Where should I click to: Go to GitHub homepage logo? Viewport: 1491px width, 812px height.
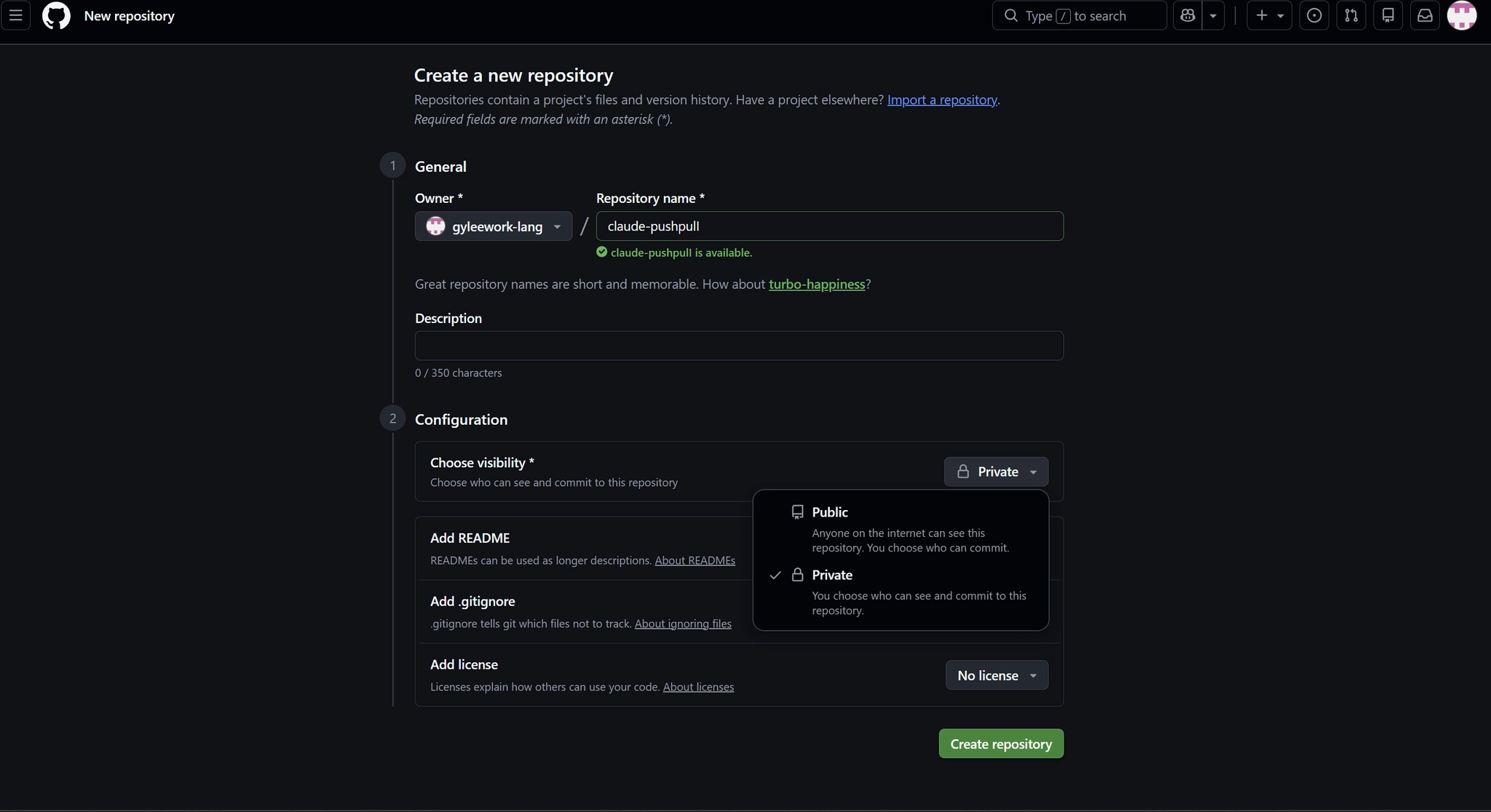coord(56,15)
